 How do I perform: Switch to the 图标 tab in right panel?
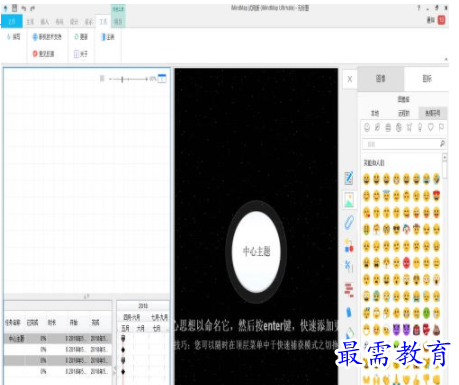tap(427, 79)
